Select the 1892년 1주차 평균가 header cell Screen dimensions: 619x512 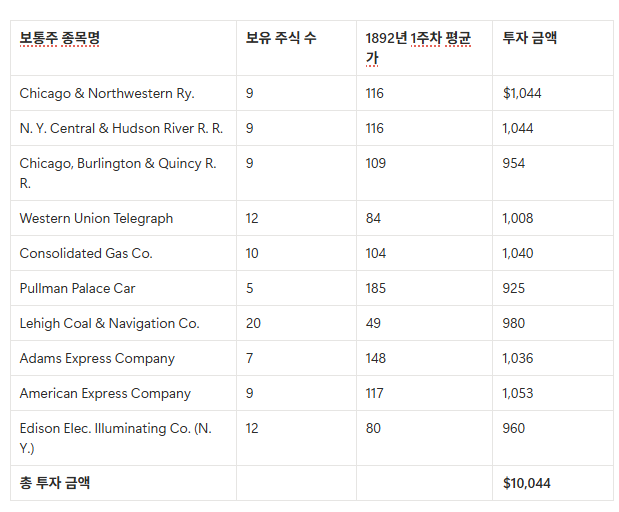click(x=418, y=48)
